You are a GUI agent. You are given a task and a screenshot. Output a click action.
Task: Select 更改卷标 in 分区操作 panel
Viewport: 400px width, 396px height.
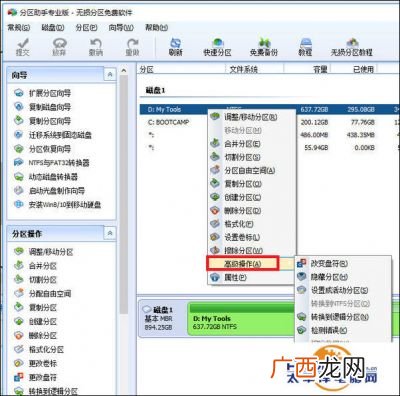point(35,364)
